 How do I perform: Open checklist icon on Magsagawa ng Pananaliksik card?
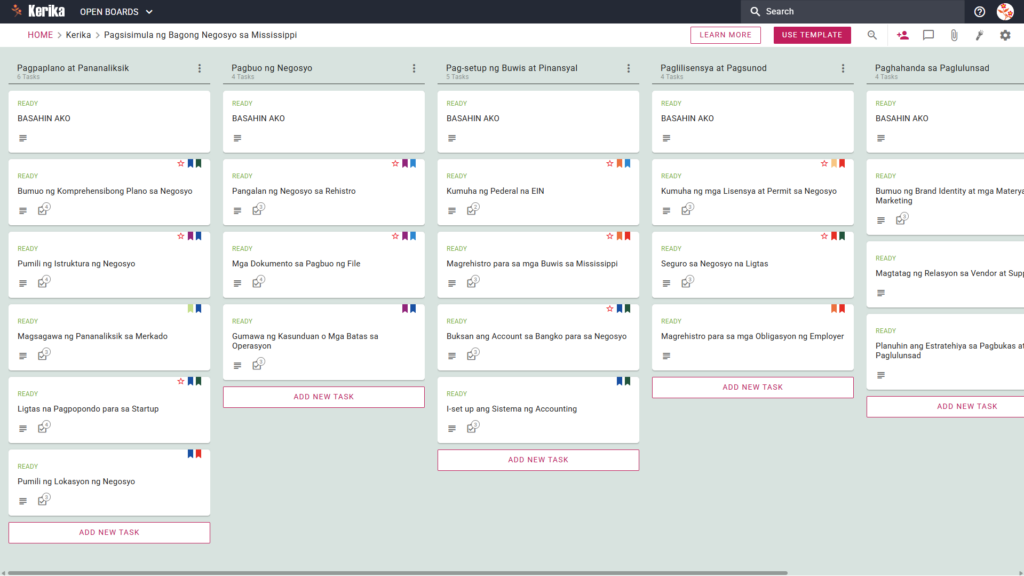[43, 355]
